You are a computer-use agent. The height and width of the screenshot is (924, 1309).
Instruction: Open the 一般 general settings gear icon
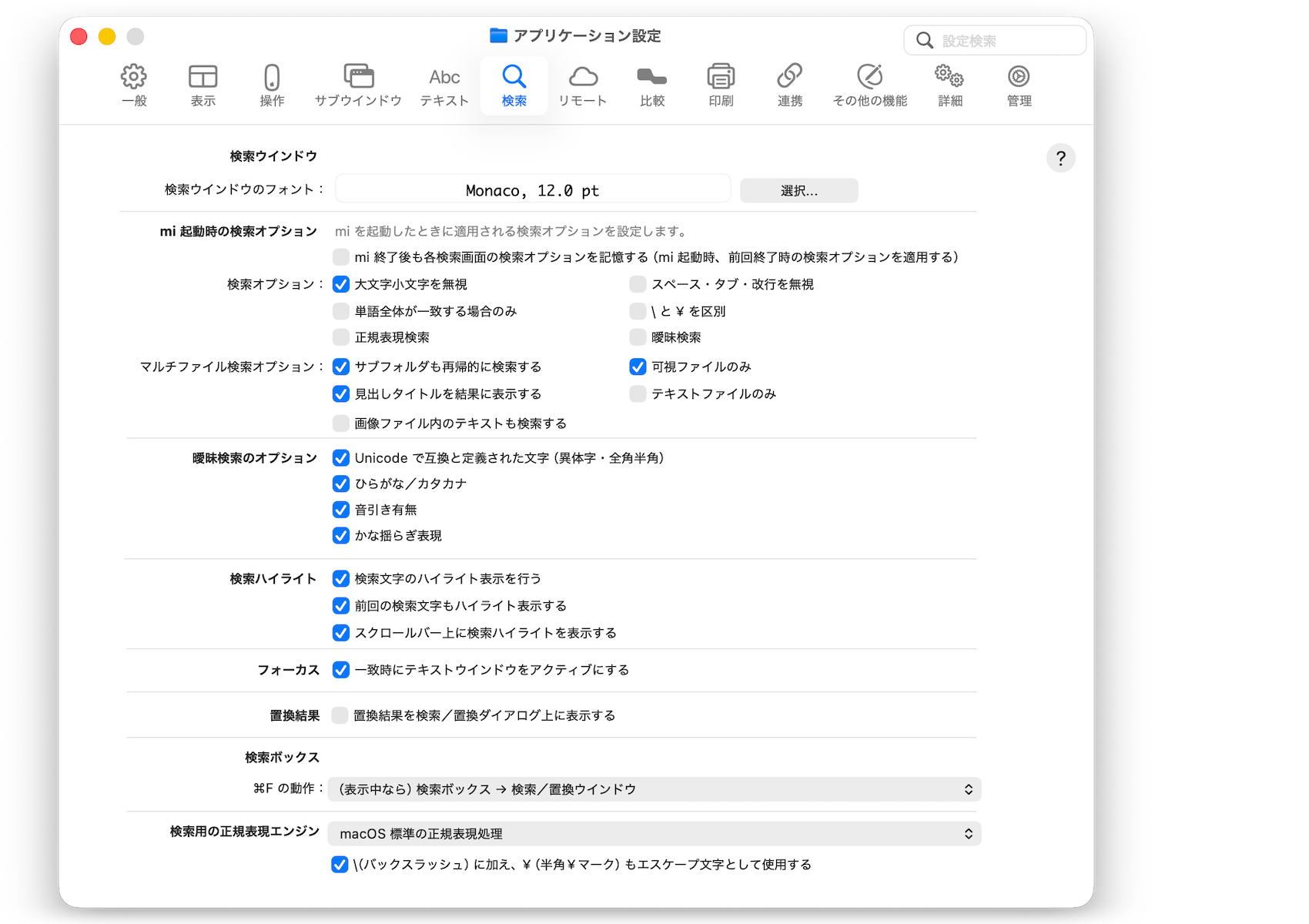[134, 77]
